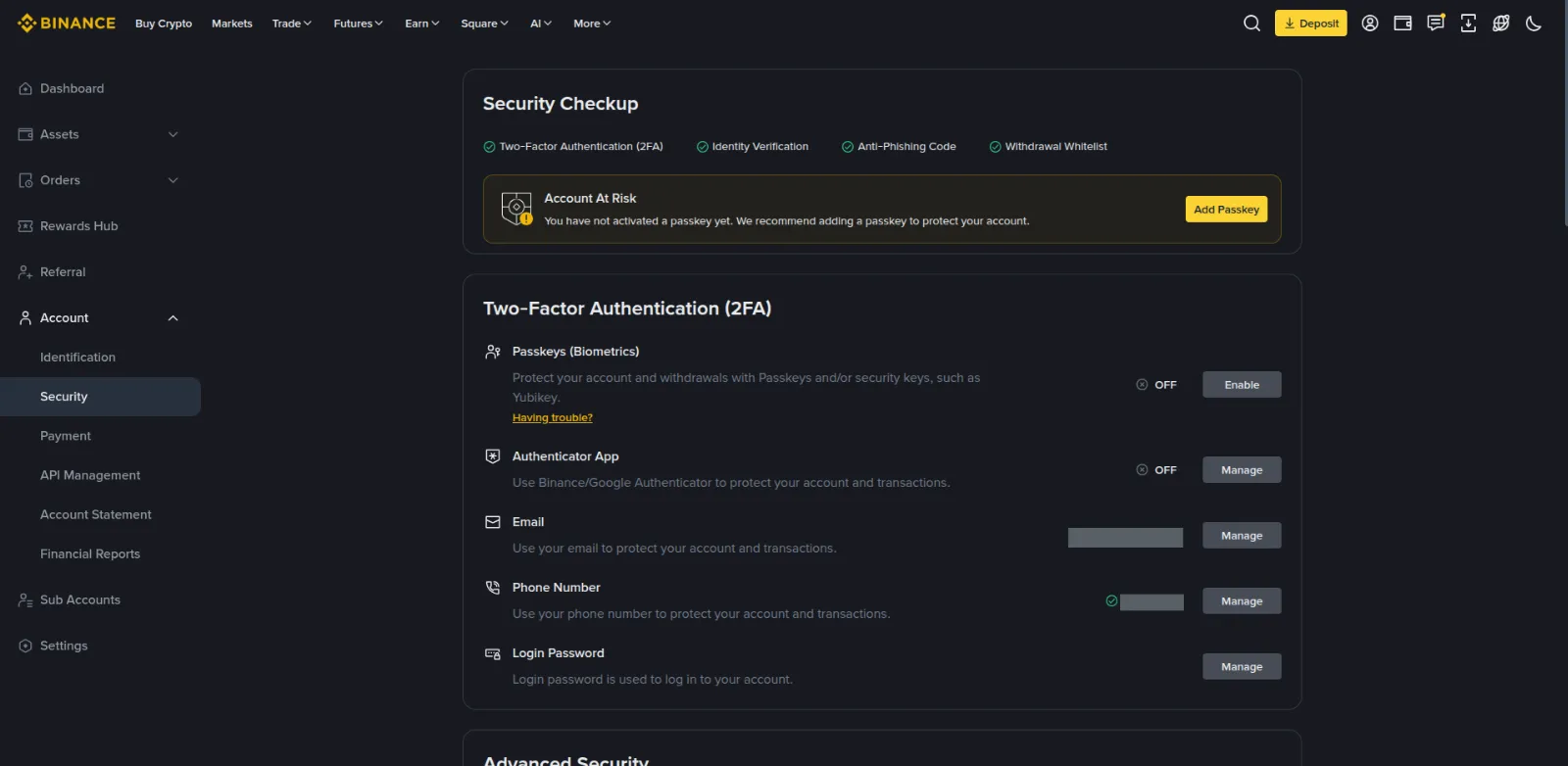Open the Having trouble? link
Screen dimensions: 1568x766
click(552, 417)
